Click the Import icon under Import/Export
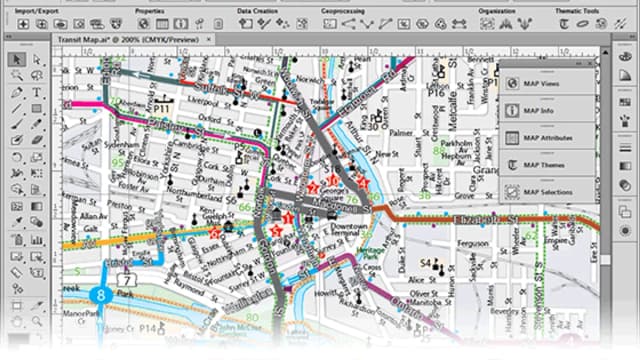The image size is (640, 360). tap(23, 24)
